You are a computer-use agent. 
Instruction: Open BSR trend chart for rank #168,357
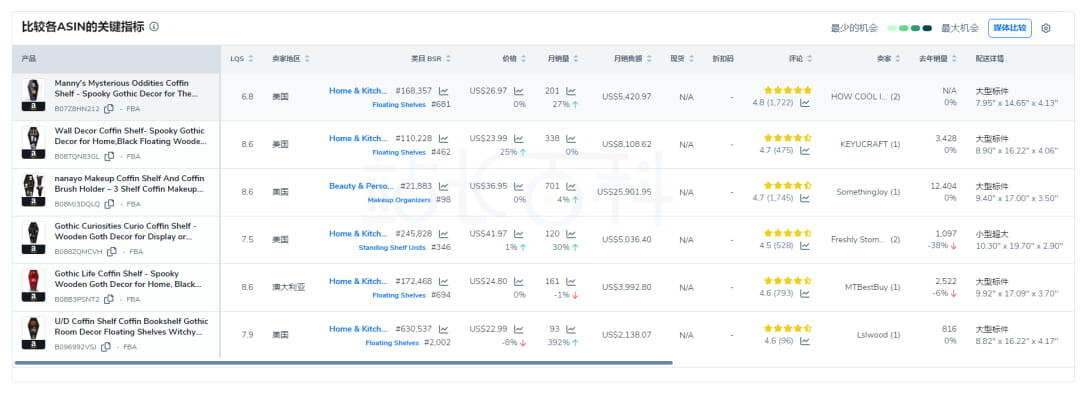[444, 91]
